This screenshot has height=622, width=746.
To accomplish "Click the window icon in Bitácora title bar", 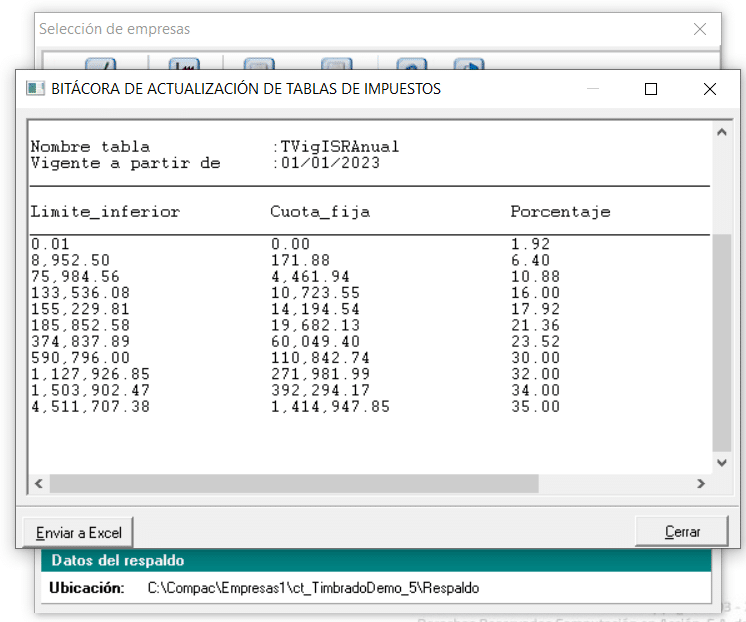I will pyautogui.click(x=35, y=89).
